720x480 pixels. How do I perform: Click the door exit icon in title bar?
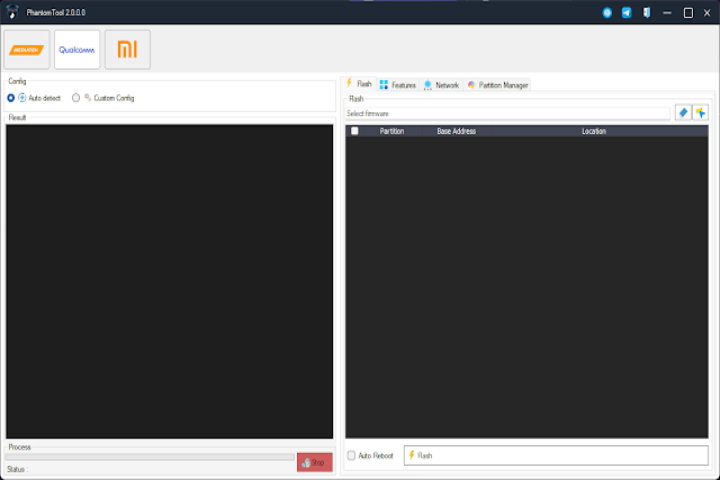click(647, 13)
